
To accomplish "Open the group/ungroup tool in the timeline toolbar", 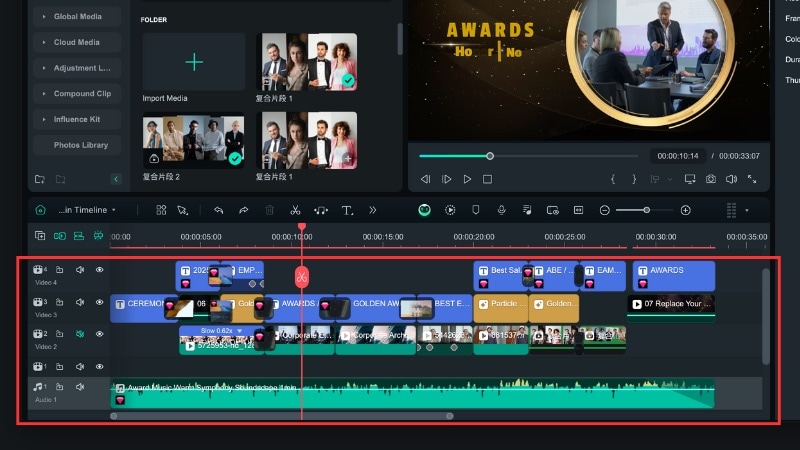I will (x=161, y=210).
